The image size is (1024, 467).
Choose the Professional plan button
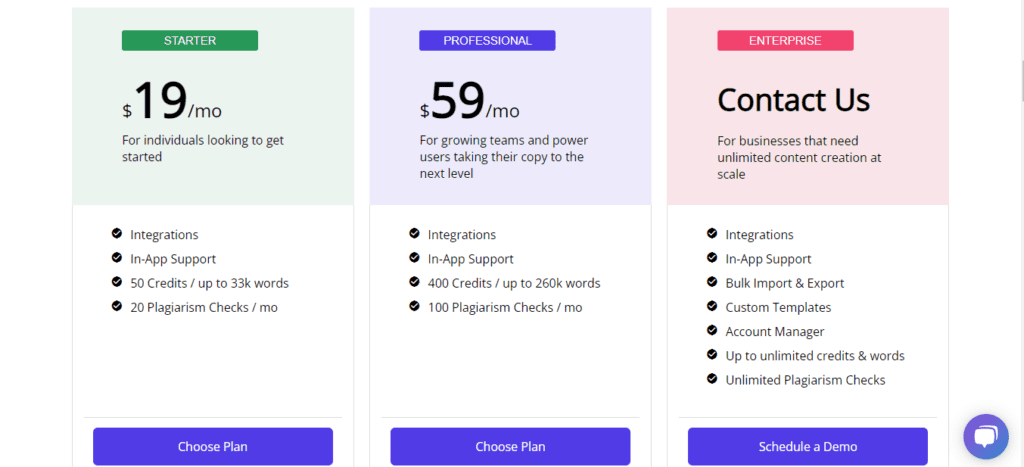pyautogui.click(x=510, y=447)
